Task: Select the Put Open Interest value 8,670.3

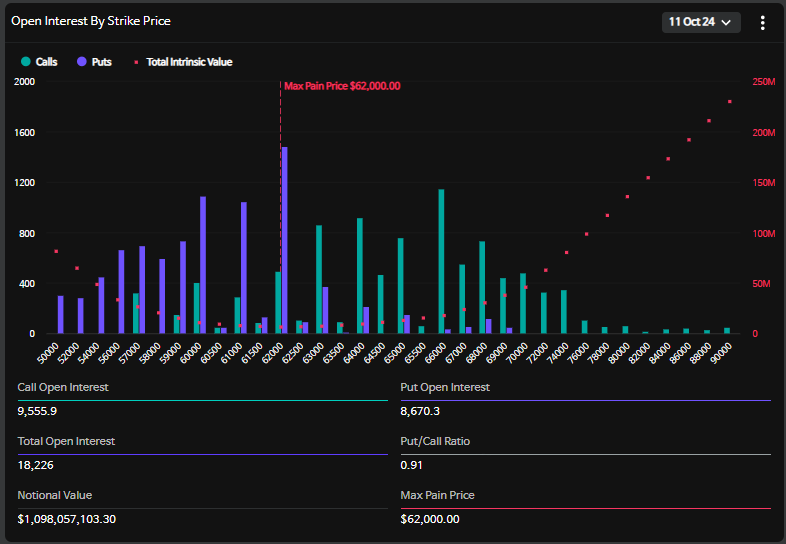Action: coord(420,411)
